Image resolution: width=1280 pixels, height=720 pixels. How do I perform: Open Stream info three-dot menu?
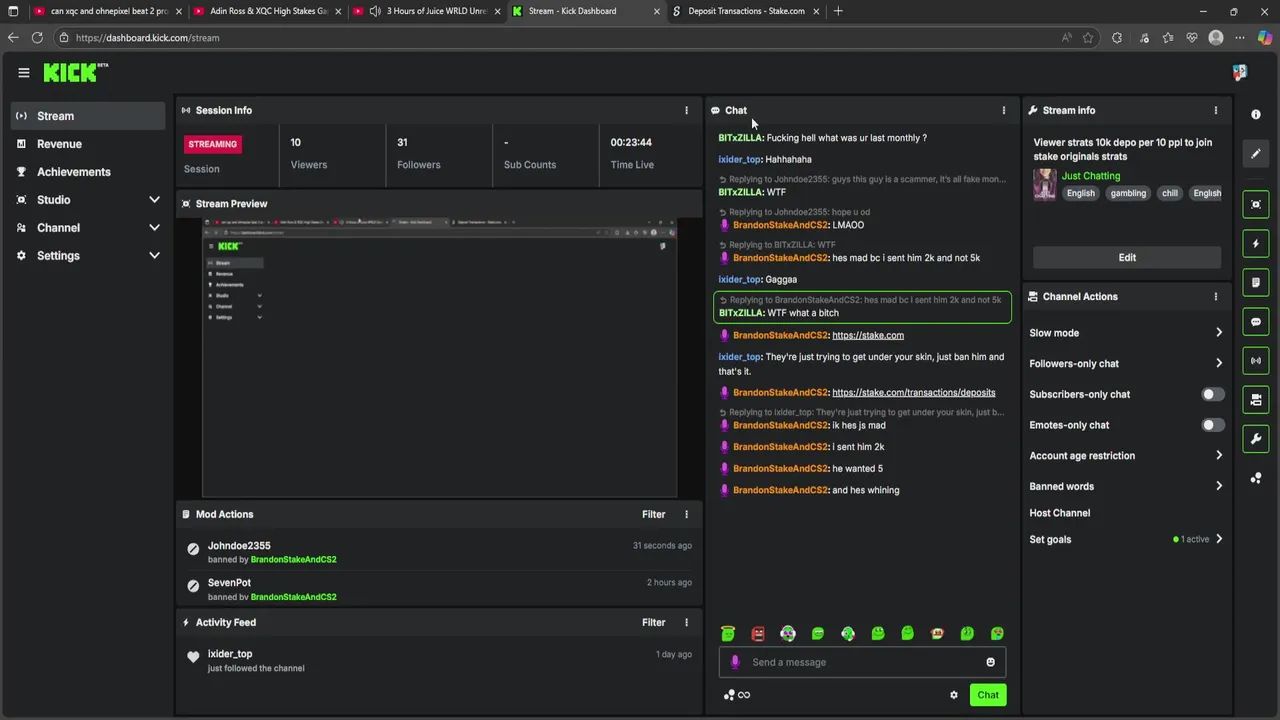point(1216,110)
